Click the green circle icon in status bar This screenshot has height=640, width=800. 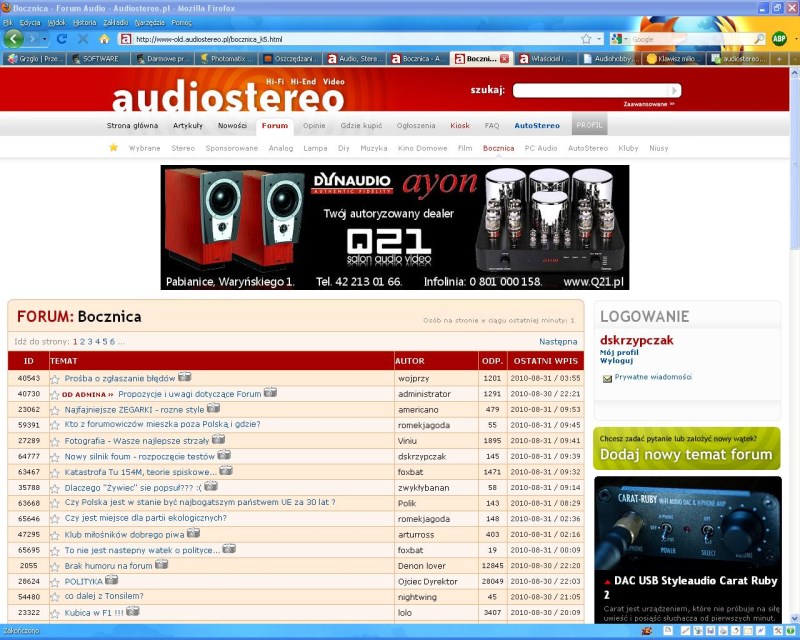click(x=790, y=631)
